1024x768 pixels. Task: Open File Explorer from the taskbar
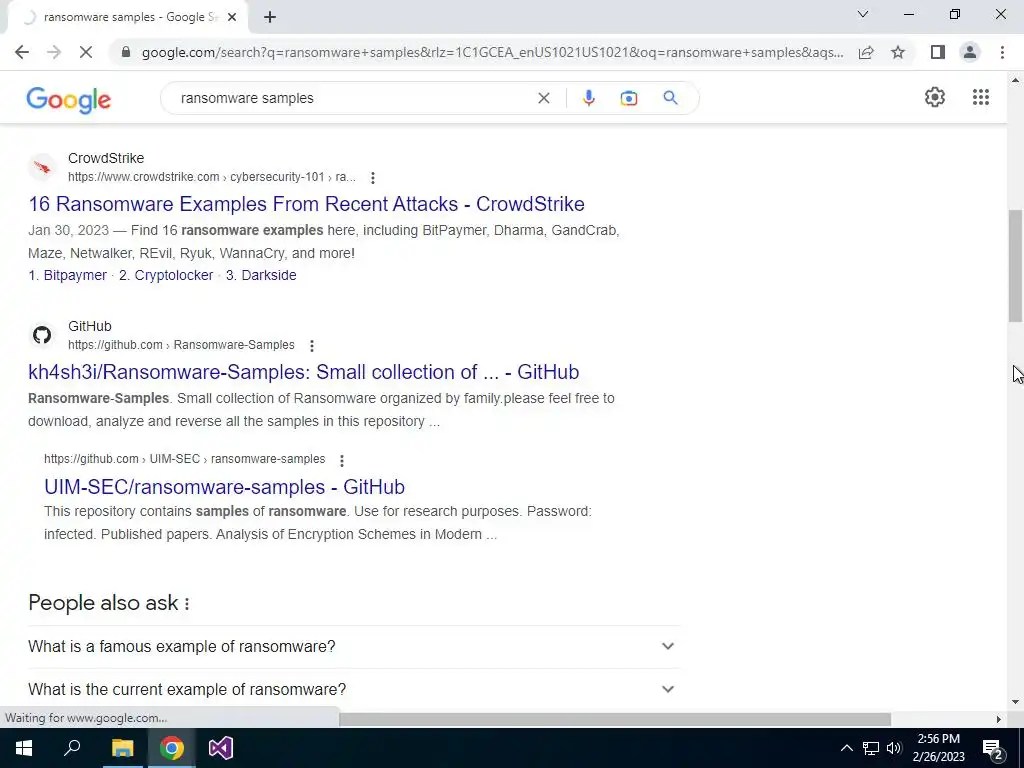[122, 748]
